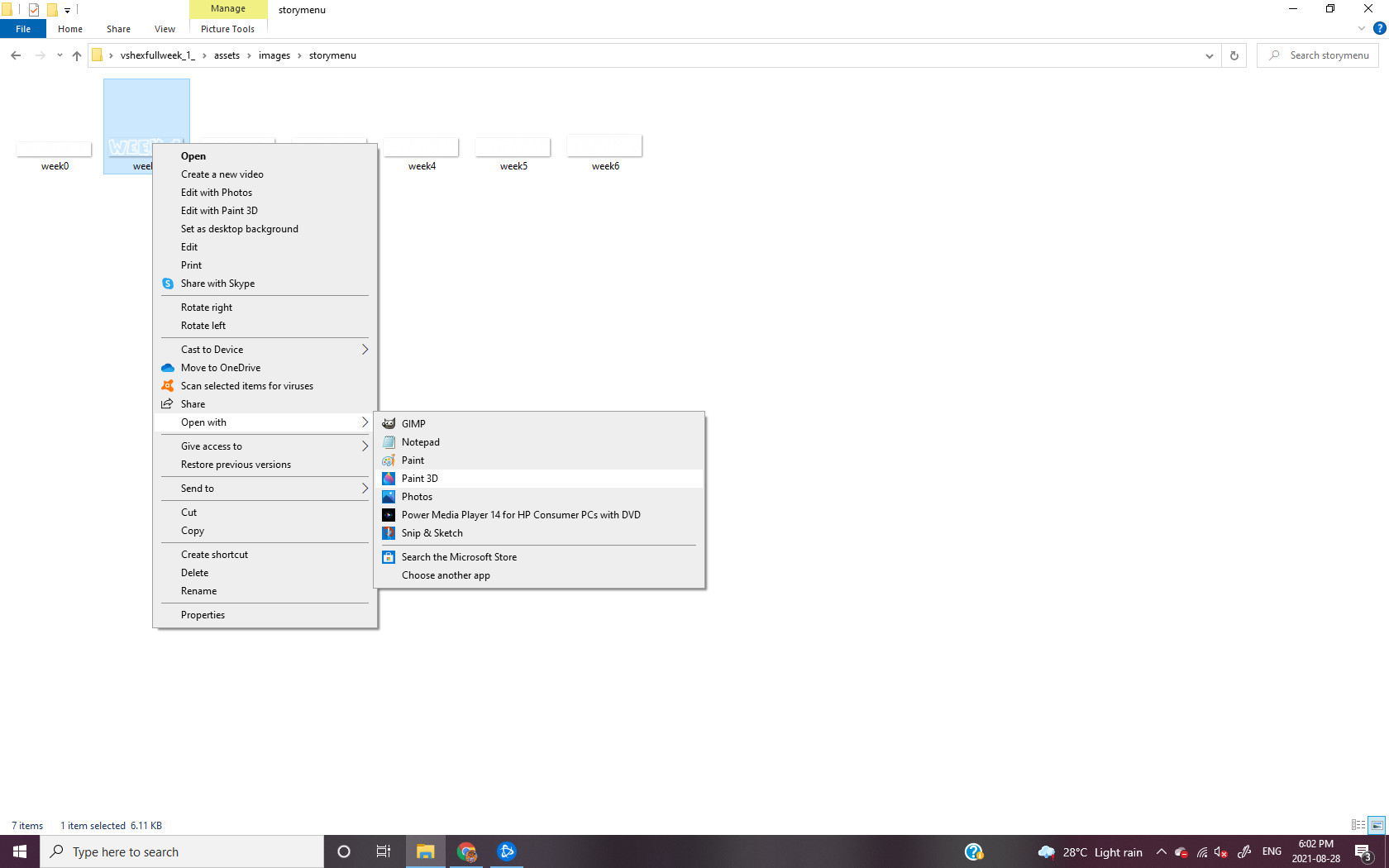
Task: Expand the Cast to Device submenu
Action: 212,349
